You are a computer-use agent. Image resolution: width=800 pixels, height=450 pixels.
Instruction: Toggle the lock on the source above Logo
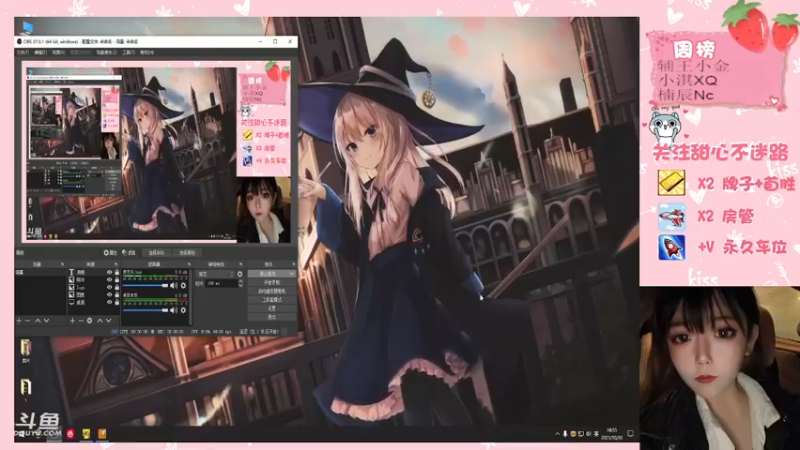(117, 280)
